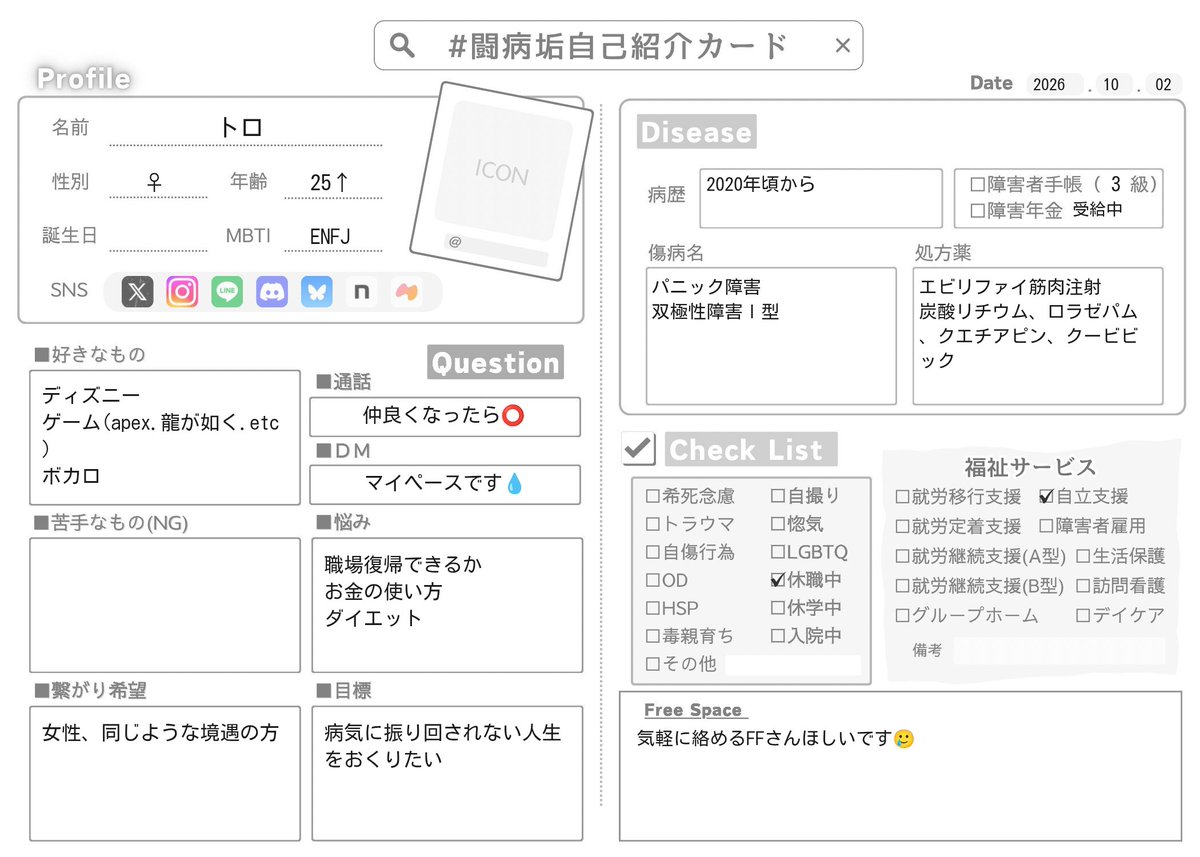Check the デイケア checkbox
This screenshot has height=857, width=1200.
[x=1083, y=616]
